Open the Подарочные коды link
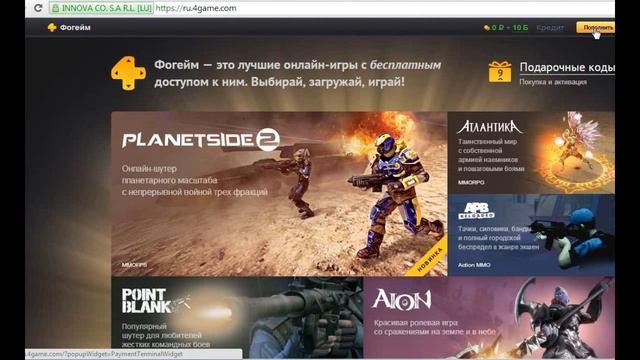The height and width of the screenshot is (360, 640). [567, 67]
